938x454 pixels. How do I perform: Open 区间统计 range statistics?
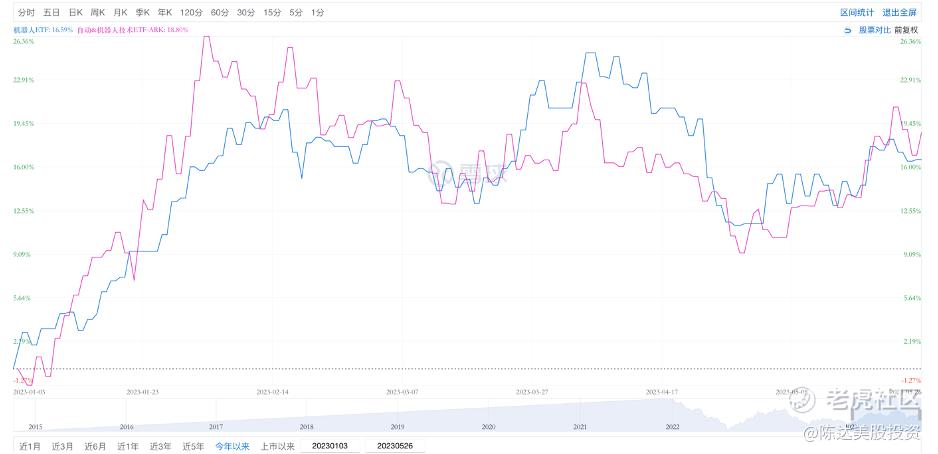click(857, 12)
